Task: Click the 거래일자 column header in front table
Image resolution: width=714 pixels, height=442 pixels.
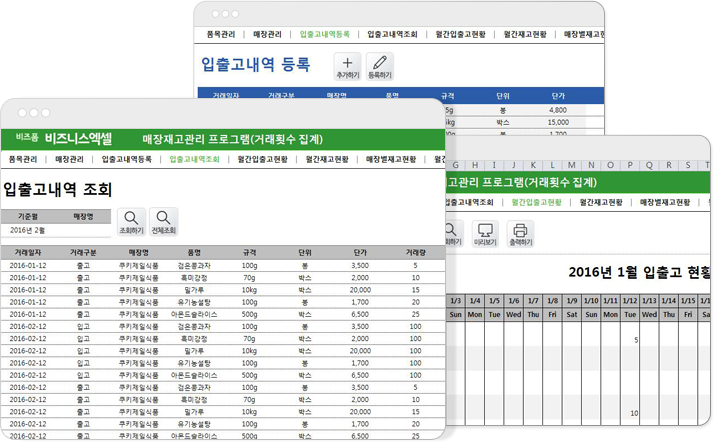Action: point(28,253)
